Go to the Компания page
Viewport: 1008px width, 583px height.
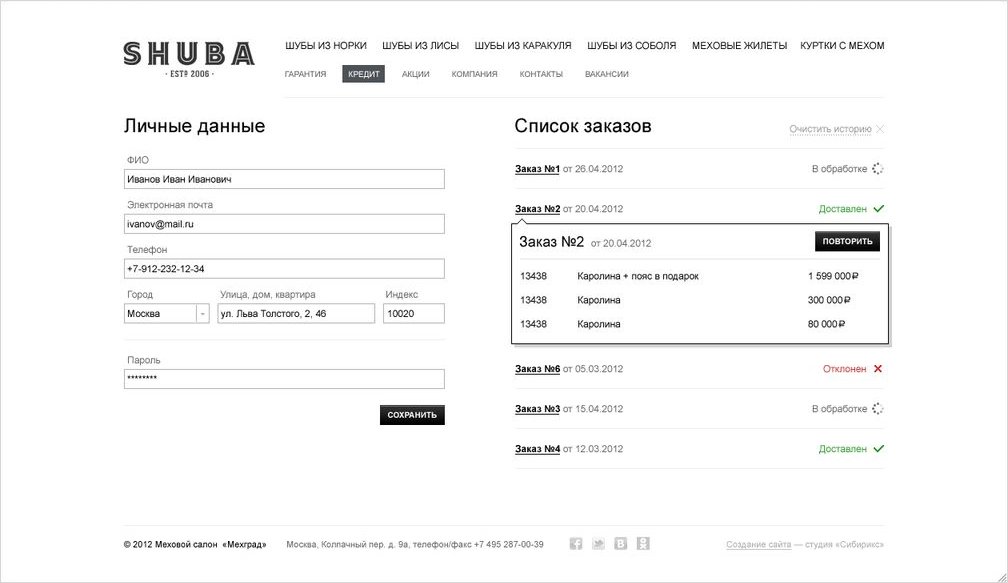coord(474,74)
